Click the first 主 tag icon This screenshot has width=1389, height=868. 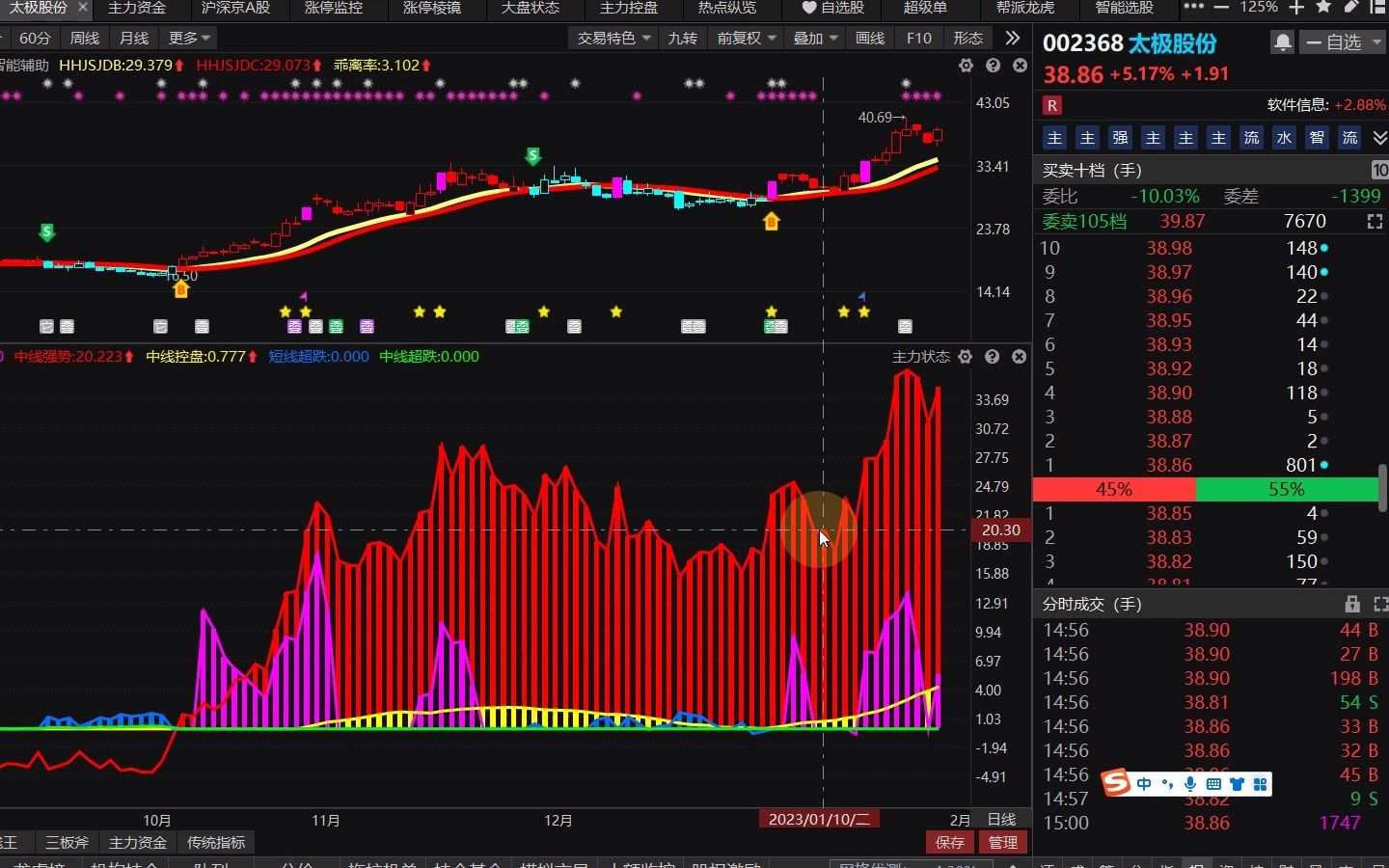pyautogui.click(x=1054, y=138)
